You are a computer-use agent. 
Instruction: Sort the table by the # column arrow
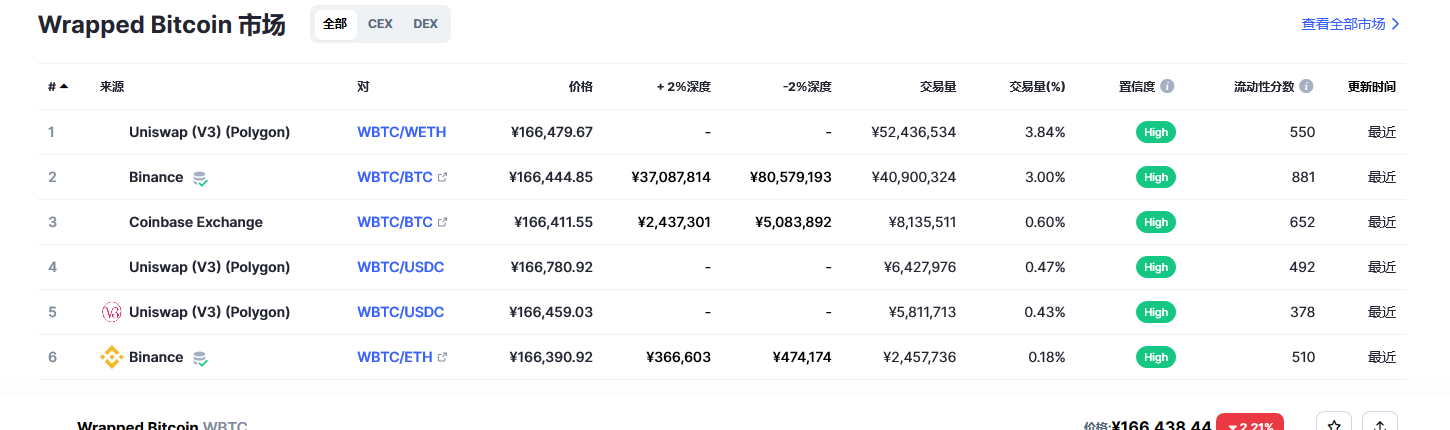(64, 87)
